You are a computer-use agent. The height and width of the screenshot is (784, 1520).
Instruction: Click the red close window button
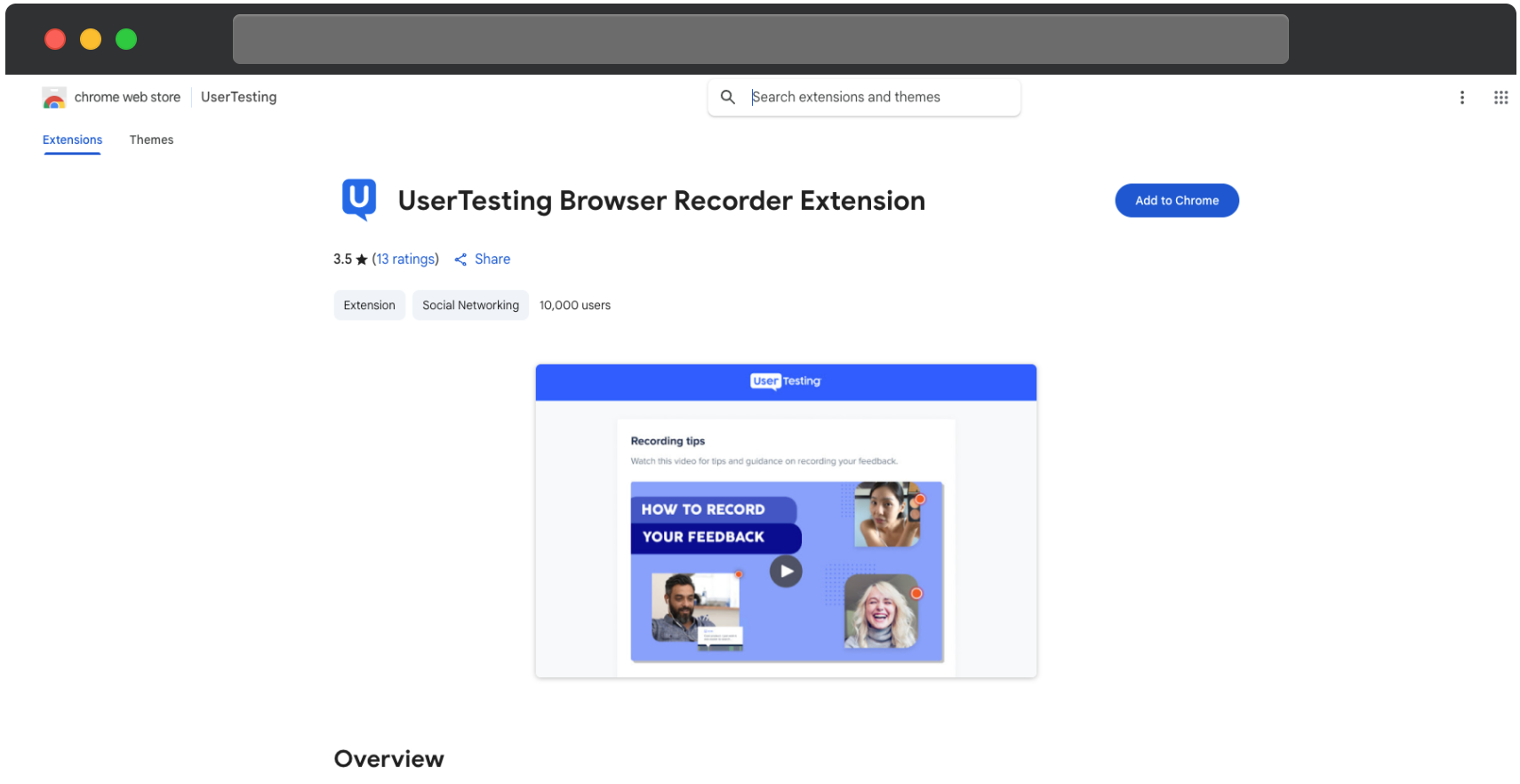coord(55,39)
